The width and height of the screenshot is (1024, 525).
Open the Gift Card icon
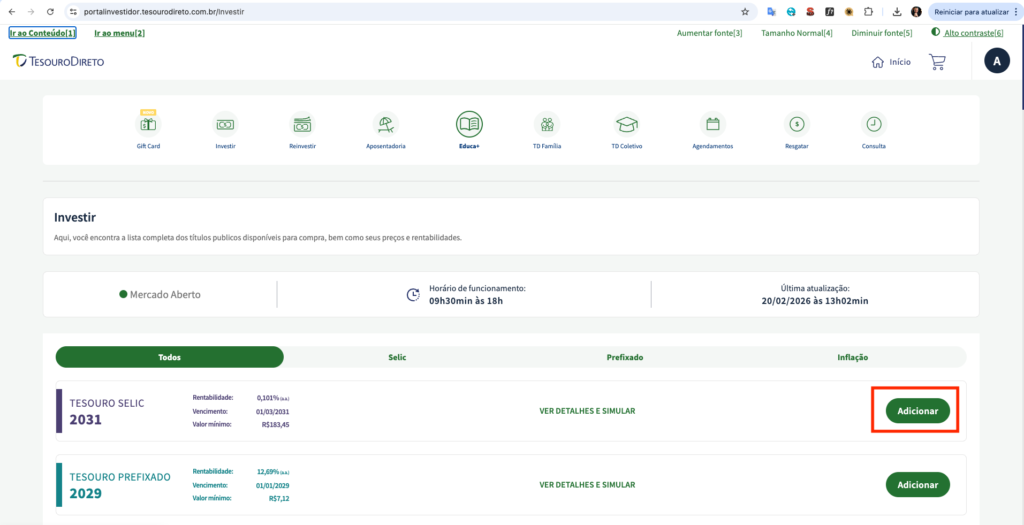click(148, 125)
